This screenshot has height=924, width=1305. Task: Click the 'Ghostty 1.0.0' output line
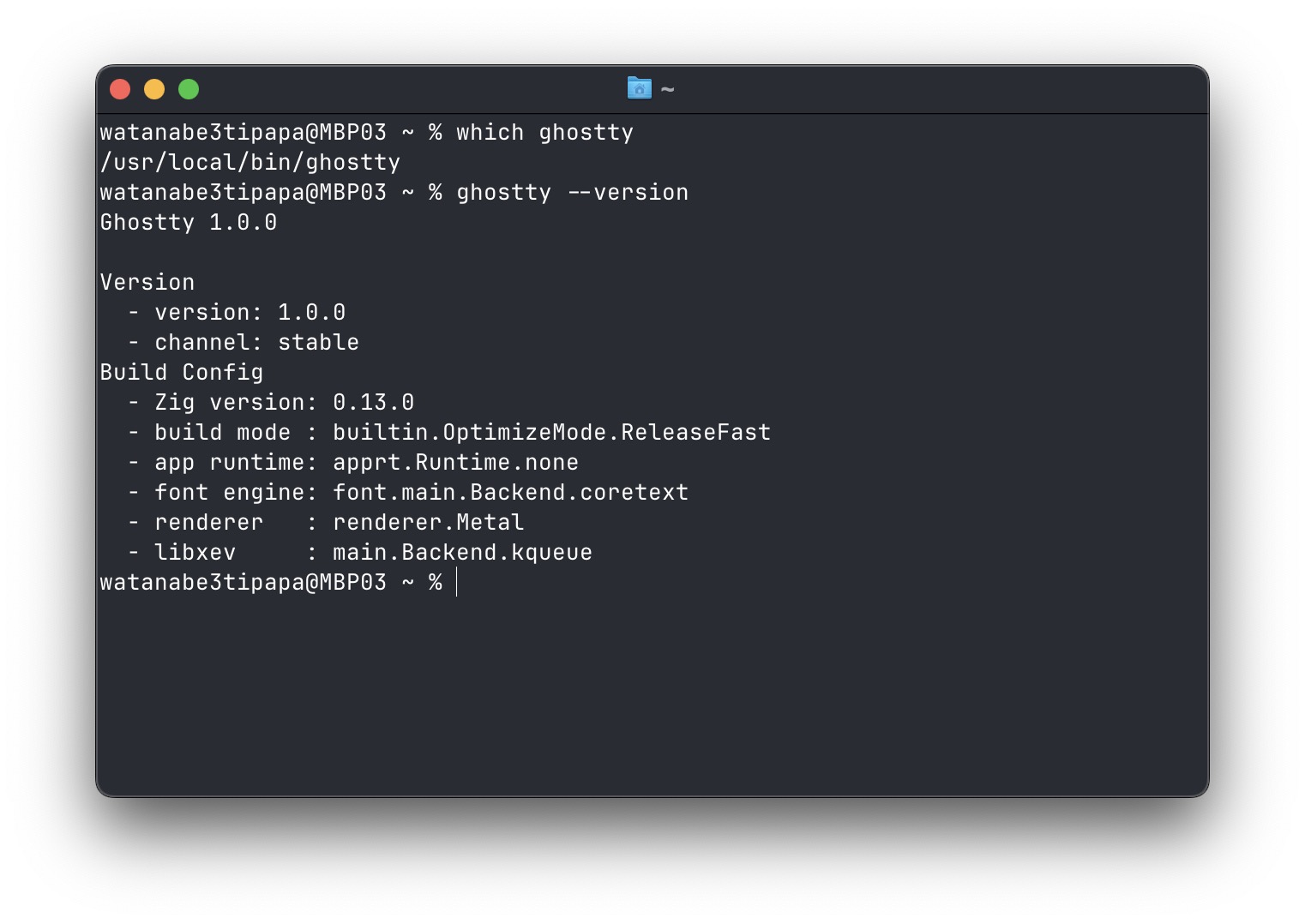[x=189, y=223]
